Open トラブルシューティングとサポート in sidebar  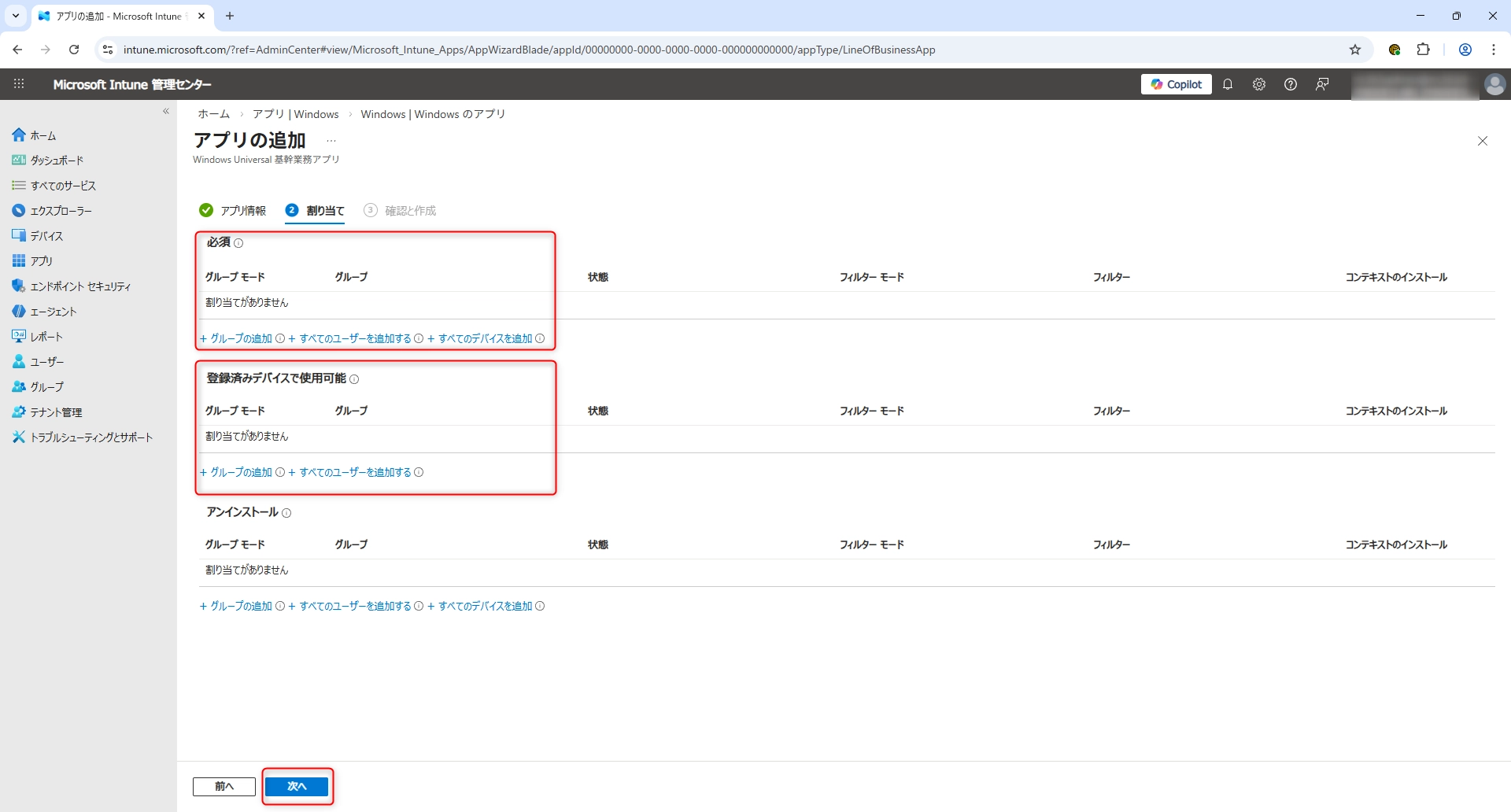pyautogui.click(x=91, y=437)
